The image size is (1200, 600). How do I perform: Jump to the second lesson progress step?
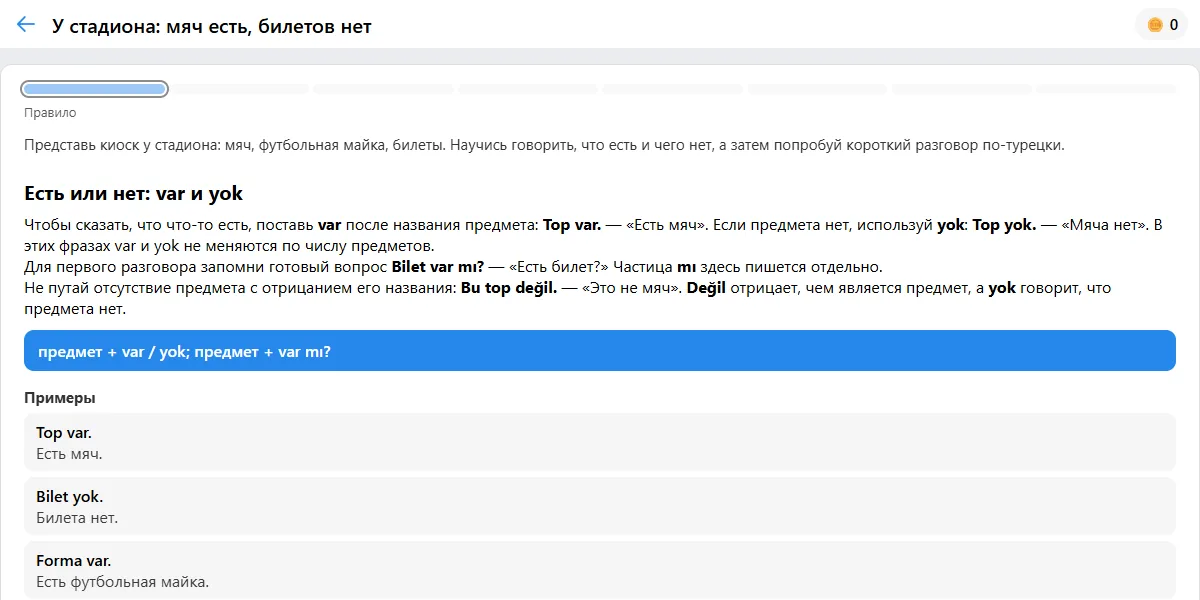pos(239,89)
